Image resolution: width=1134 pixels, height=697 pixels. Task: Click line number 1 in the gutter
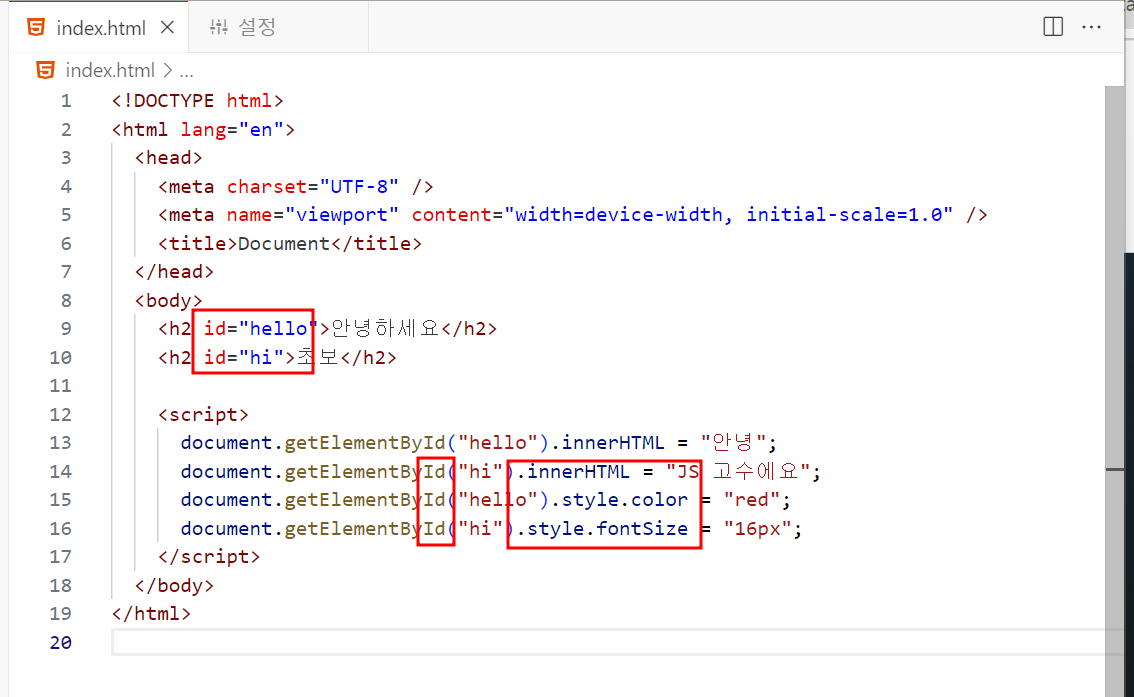click(66, 101)
